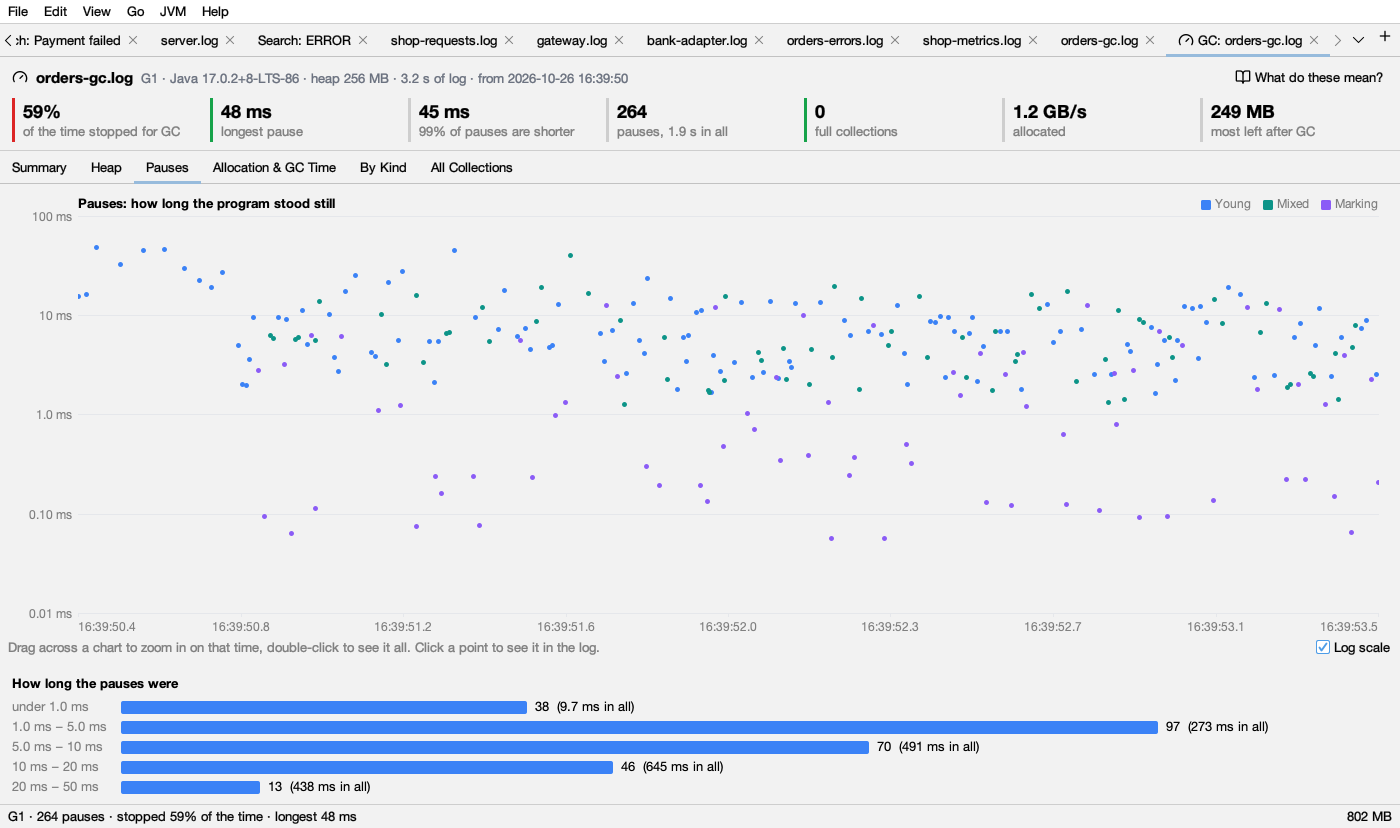Open the 'What do these mean?' link
Viewport: 1400px width, 828px height.
click(1319, 77)
